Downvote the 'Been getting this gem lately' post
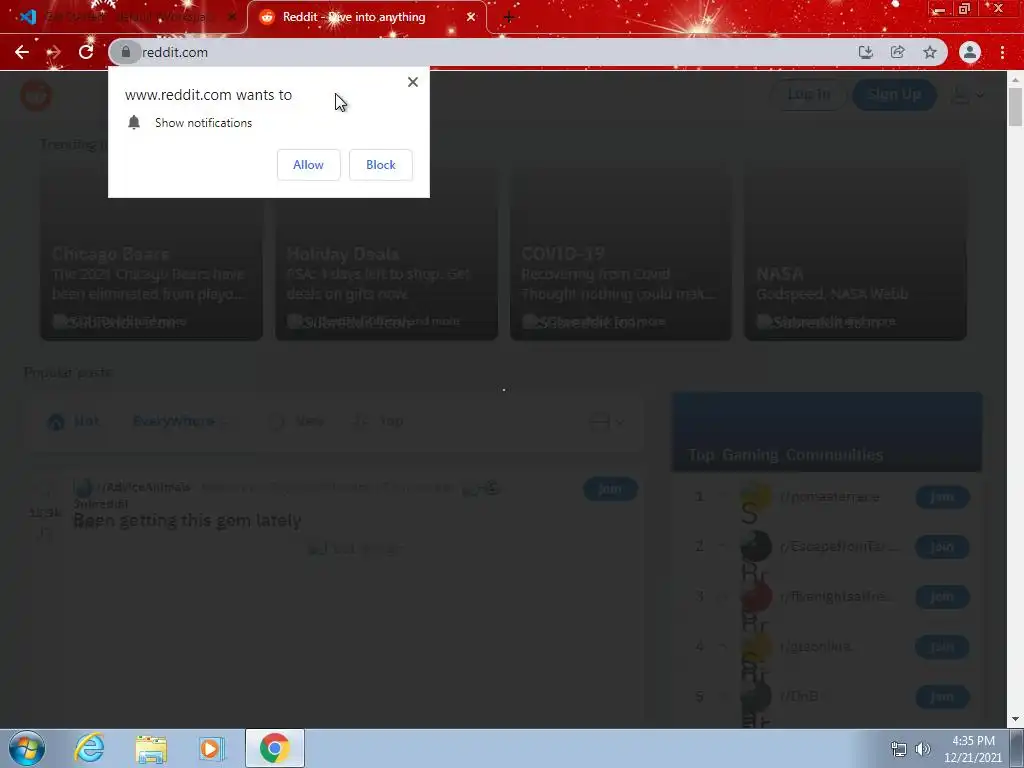The height and width of the screenshot is (768, 1024). [x=45, y=534]
